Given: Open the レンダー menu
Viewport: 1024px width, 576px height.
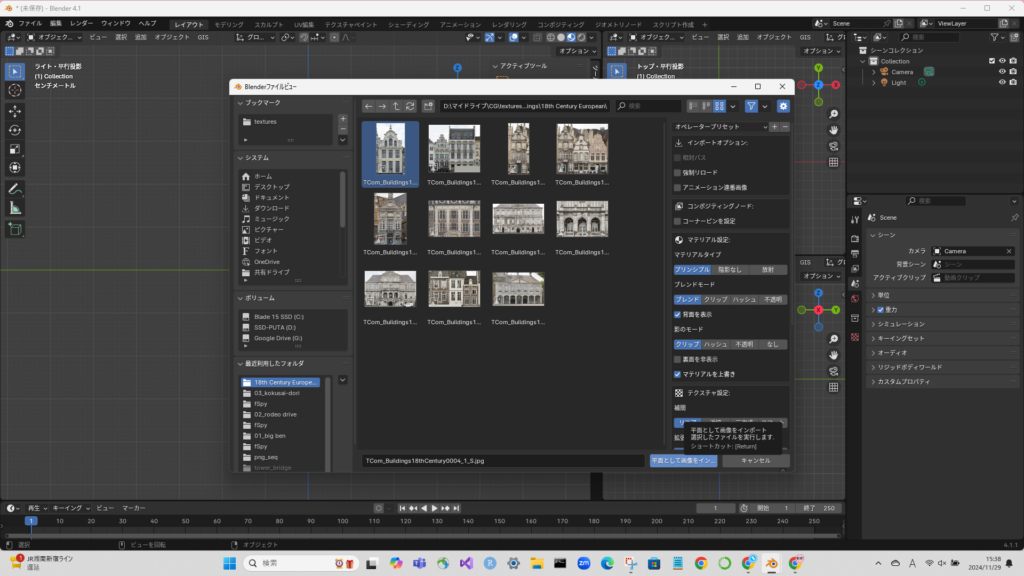Looking at the screenshot, I should click(x=82, y=23).
